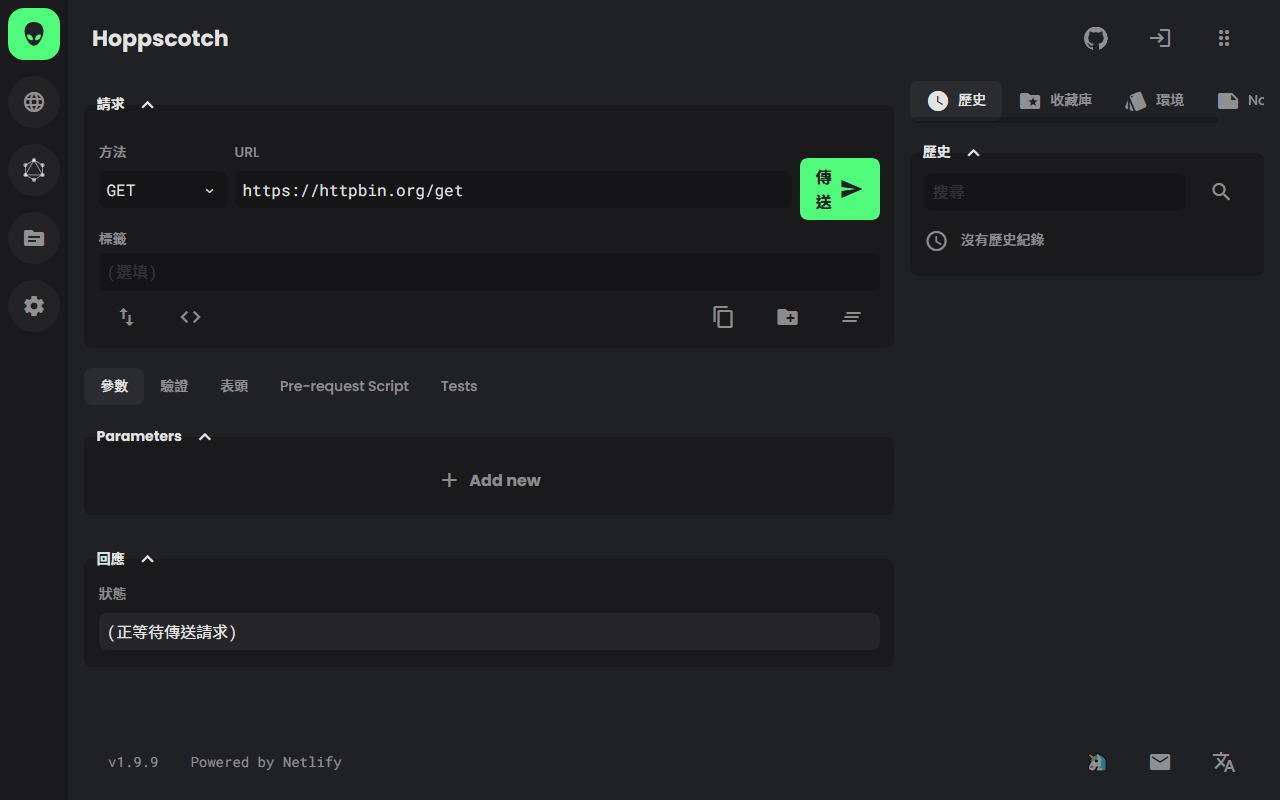The image size is (1280, 800).
Task: Click the 搜尋 history search field
Action: pyautogui.click(x=1054, y=192)
